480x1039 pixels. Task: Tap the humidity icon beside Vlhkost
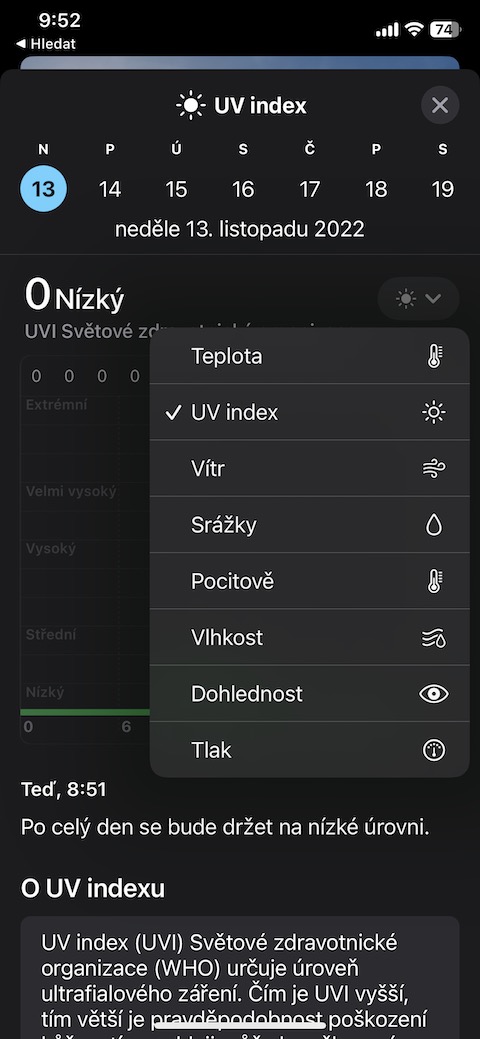point(434,638)
